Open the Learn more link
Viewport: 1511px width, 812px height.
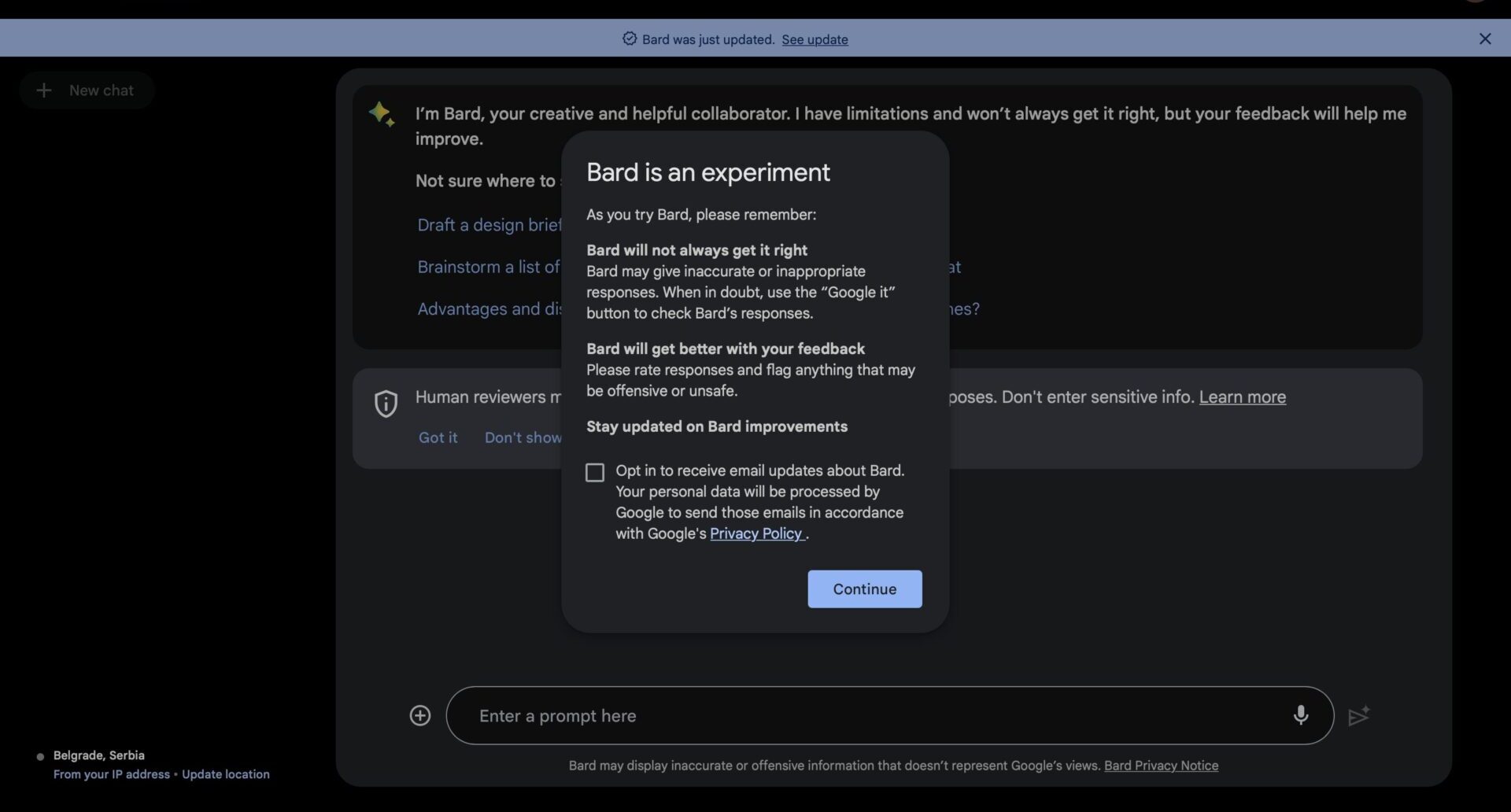[x=1242, y=397]
